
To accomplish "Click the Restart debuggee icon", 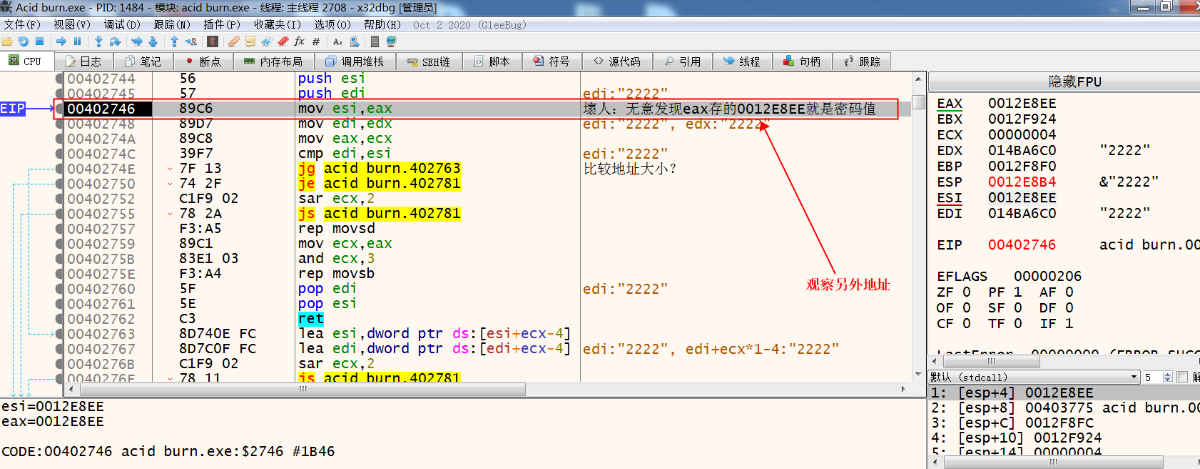I will point(23,41).
